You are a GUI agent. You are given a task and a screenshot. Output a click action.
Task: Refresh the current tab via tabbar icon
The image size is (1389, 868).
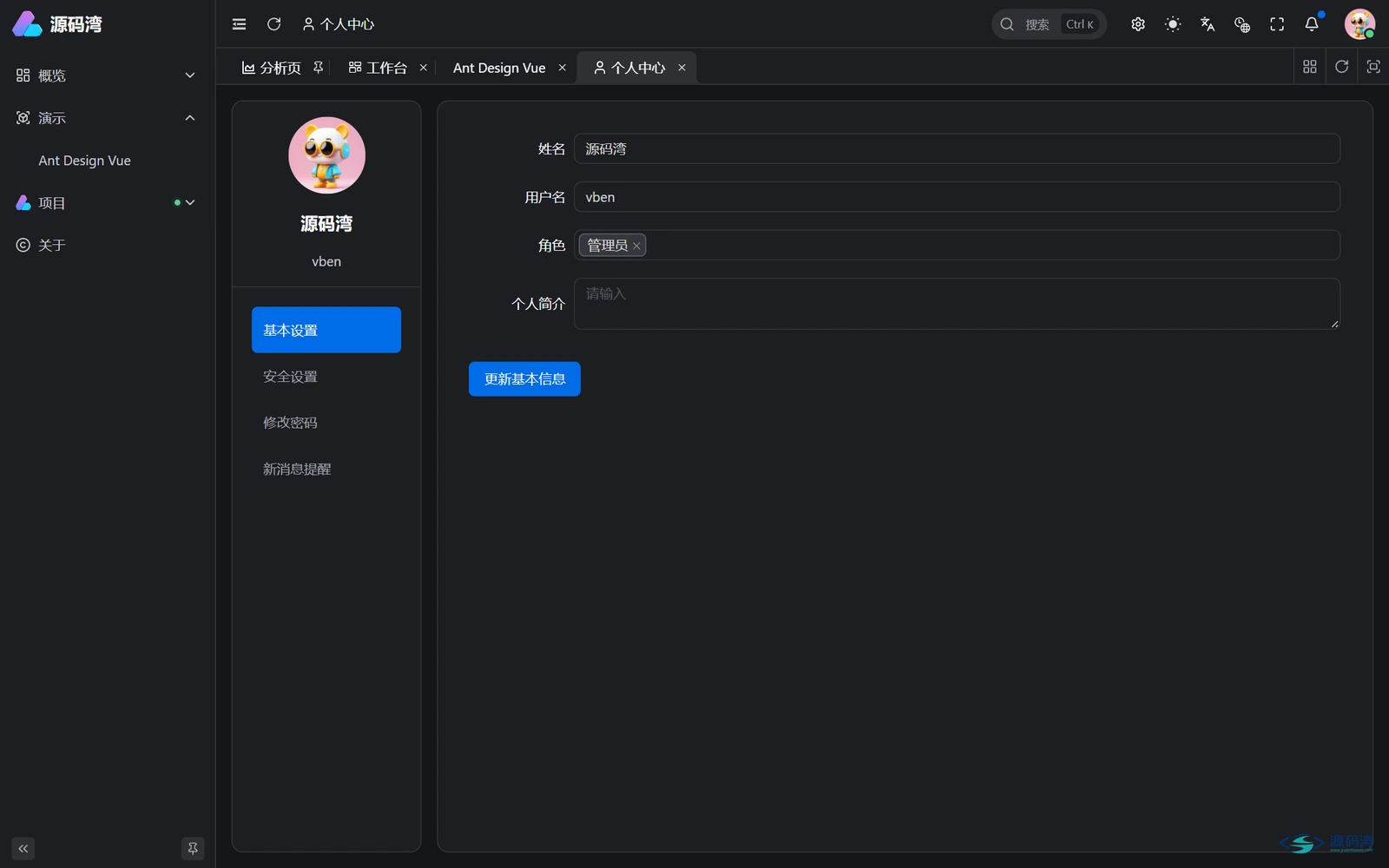pos(1341,67)
